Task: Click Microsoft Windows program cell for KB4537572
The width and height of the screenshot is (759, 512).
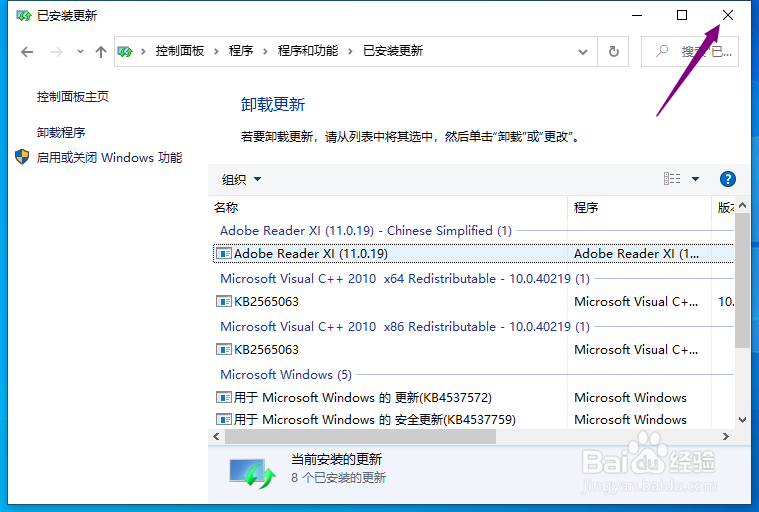Action: [630, 397]
